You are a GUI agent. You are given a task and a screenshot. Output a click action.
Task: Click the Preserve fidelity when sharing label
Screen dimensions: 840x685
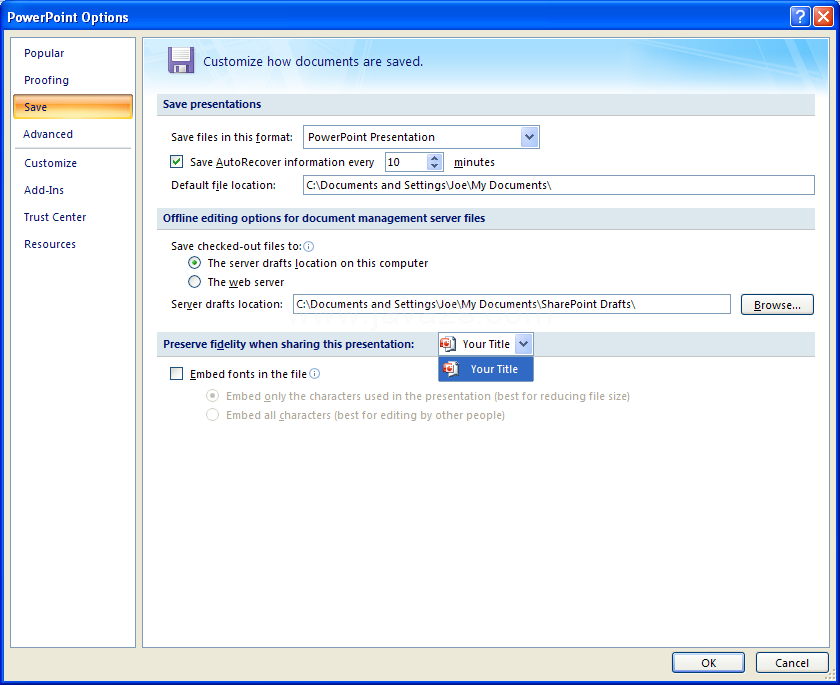(x=289, y=344)
